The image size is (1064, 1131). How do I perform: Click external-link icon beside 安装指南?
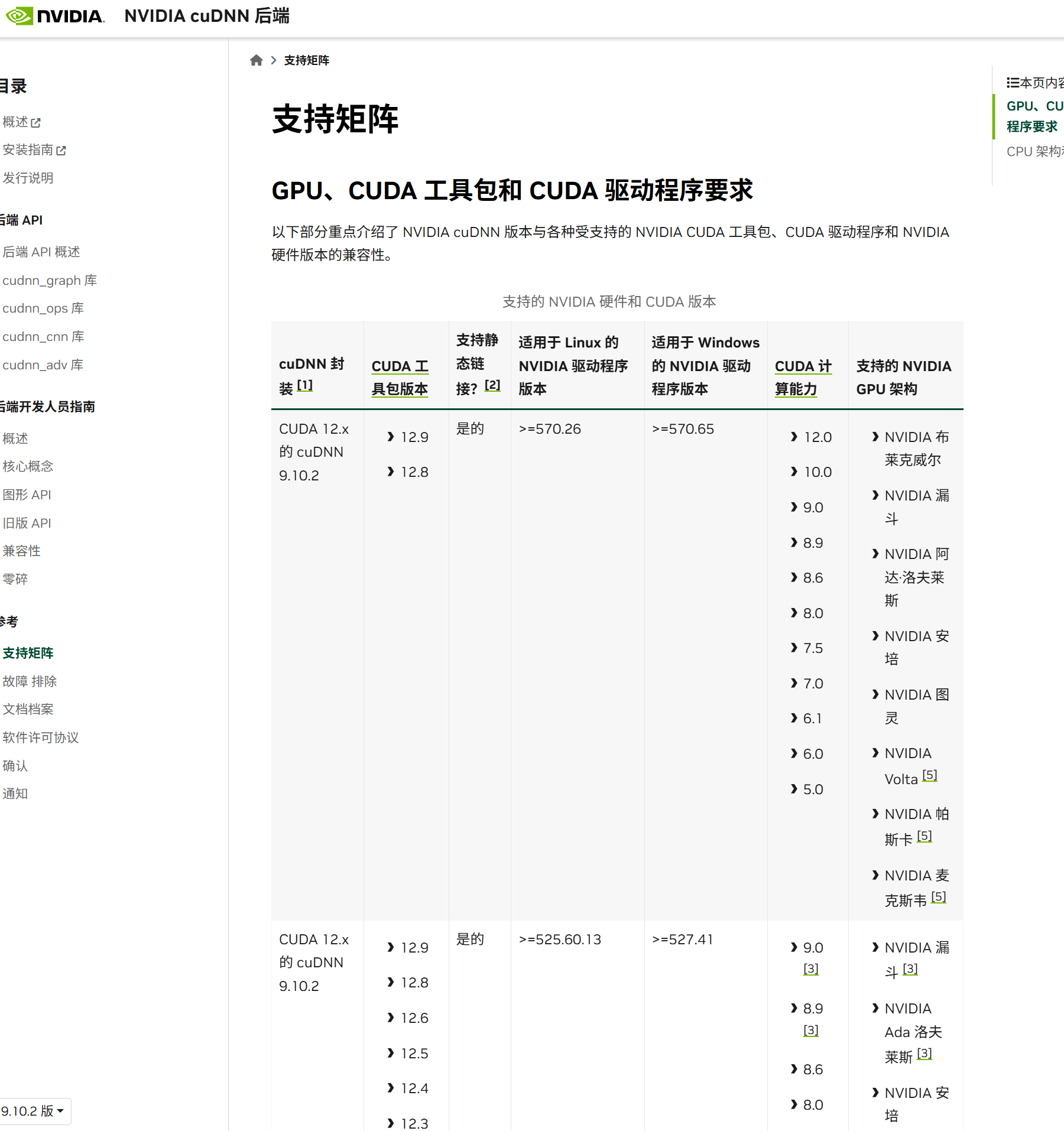coord(61,151)
